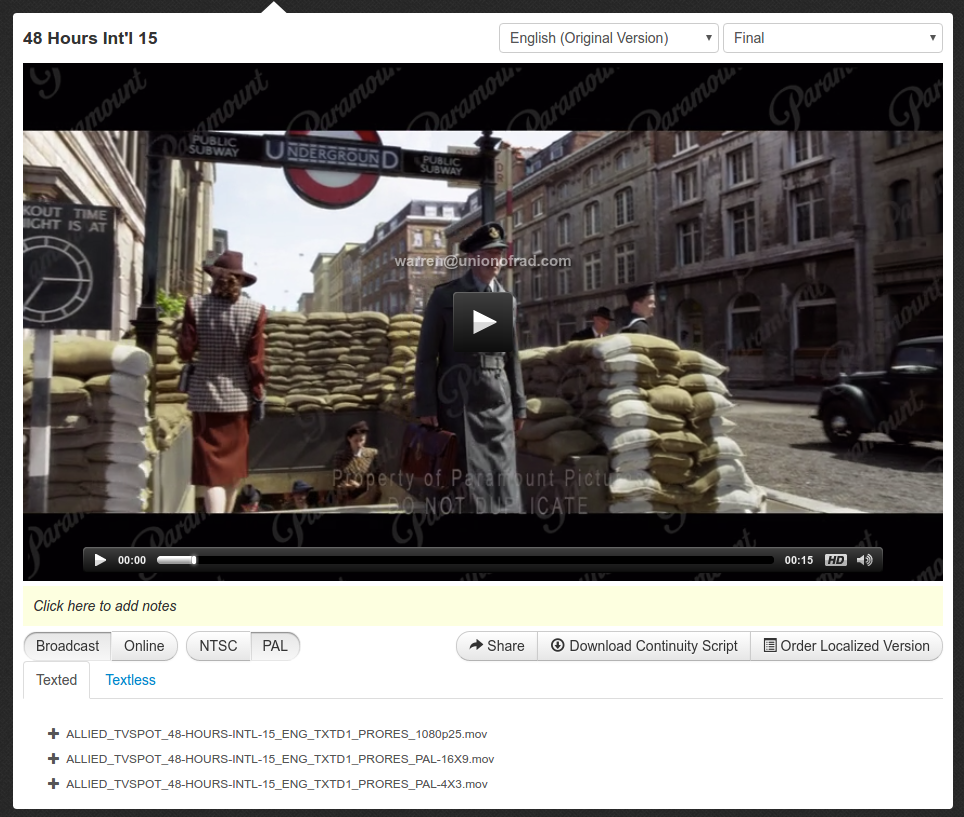Click the 00:15 duration display
Image resolution: width=964 pixels, height=817 pixels.
(x=799, y=560)
